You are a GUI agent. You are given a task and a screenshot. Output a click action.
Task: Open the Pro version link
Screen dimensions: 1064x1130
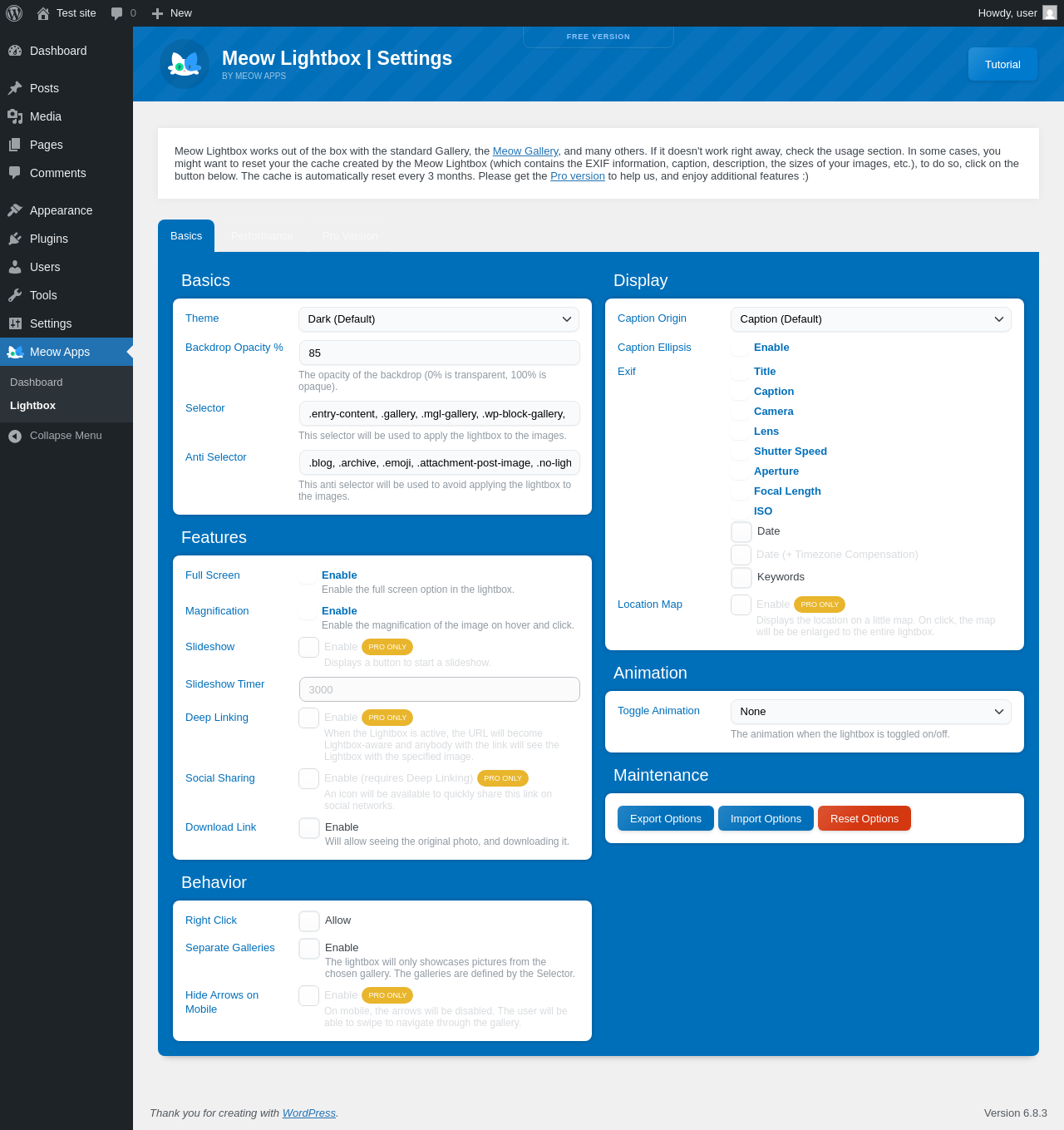point(578,176)
